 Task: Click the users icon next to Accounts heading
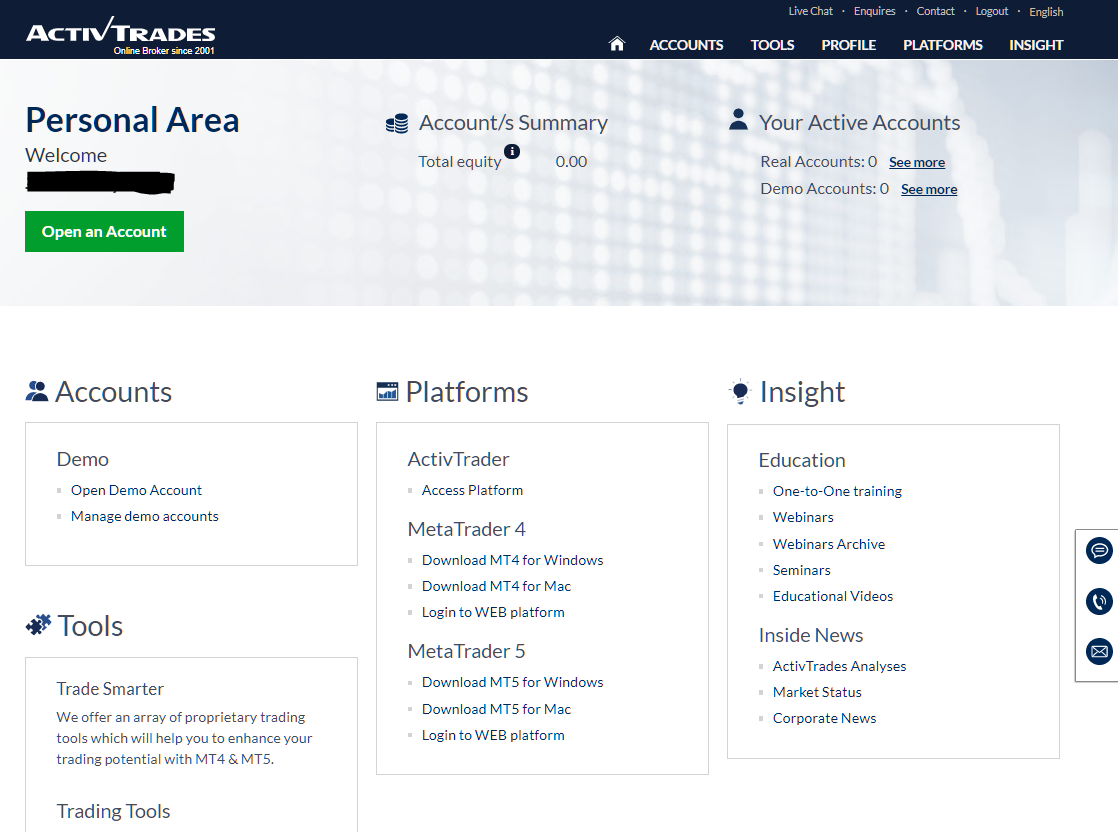(x=37, y=391)
